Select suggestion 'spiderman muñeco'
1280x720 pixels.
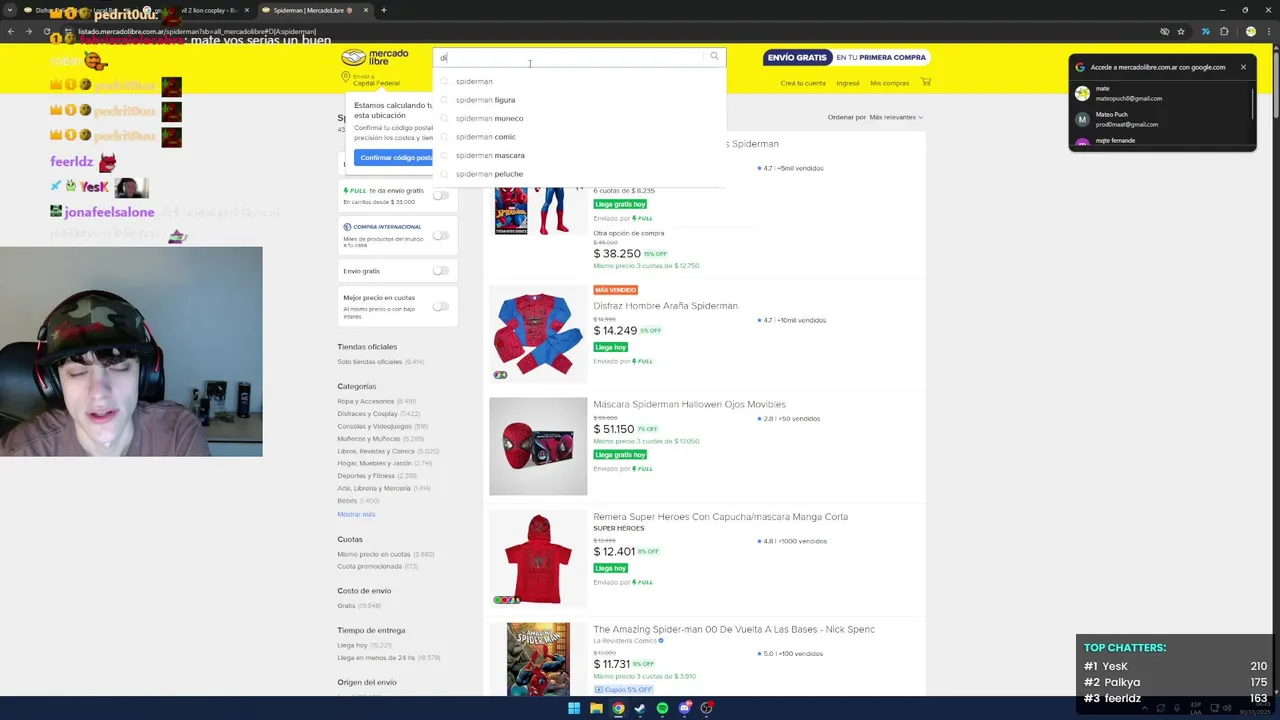point(490,118)
